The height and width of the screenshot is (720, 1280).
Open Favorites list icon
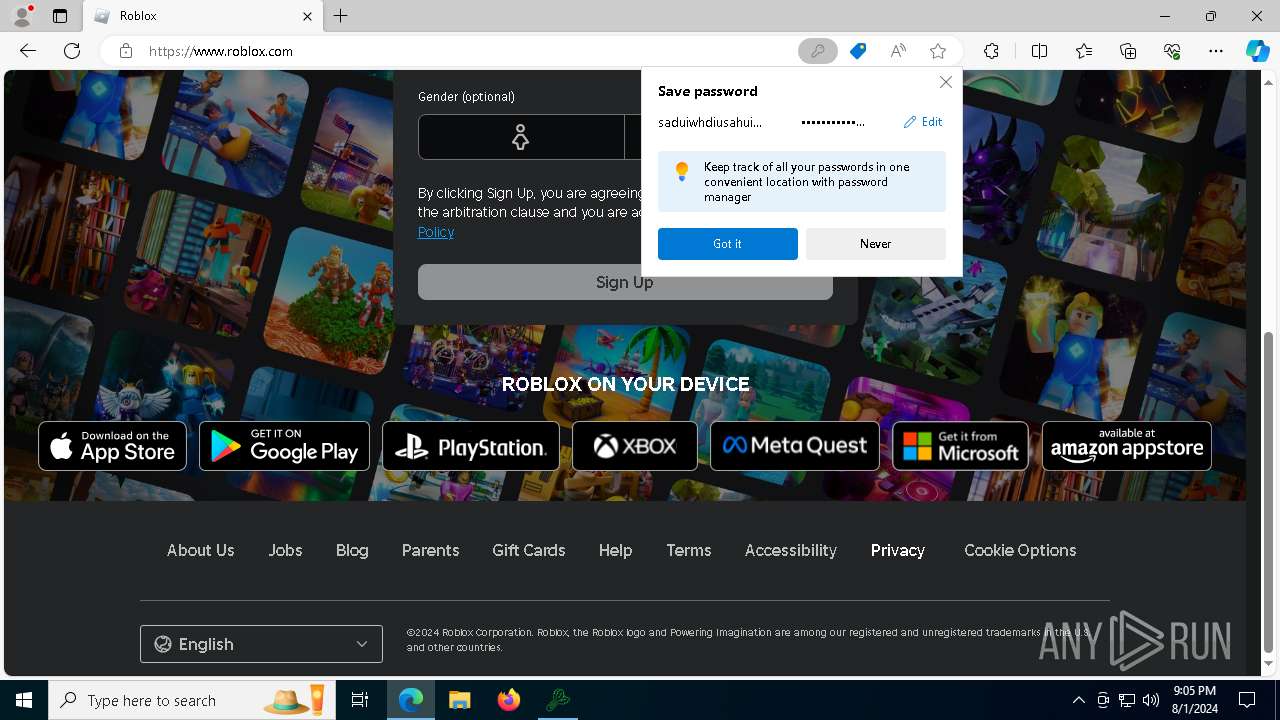1084,51
